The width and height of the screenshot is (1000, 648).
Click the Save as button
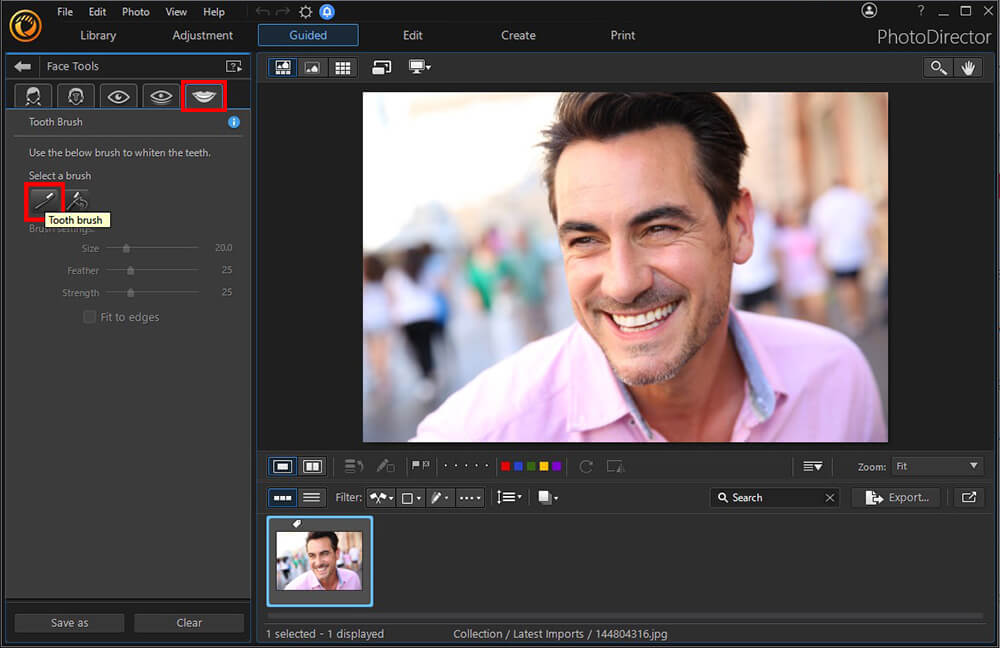point(68,622)
